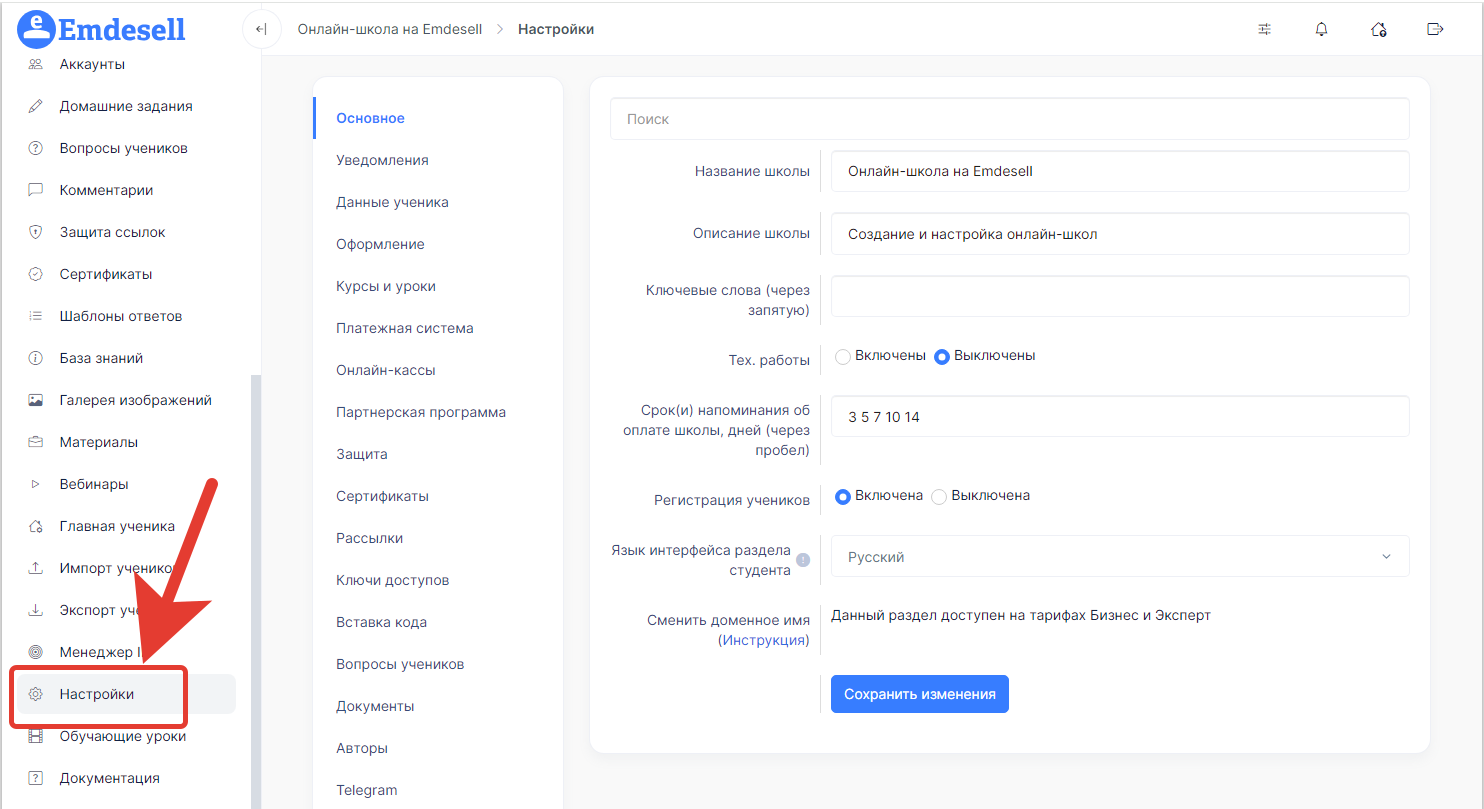This screenshot has height=809, width=1484.
Task: Open the Ключи доступов settings tab
Action: pos(393,580)
